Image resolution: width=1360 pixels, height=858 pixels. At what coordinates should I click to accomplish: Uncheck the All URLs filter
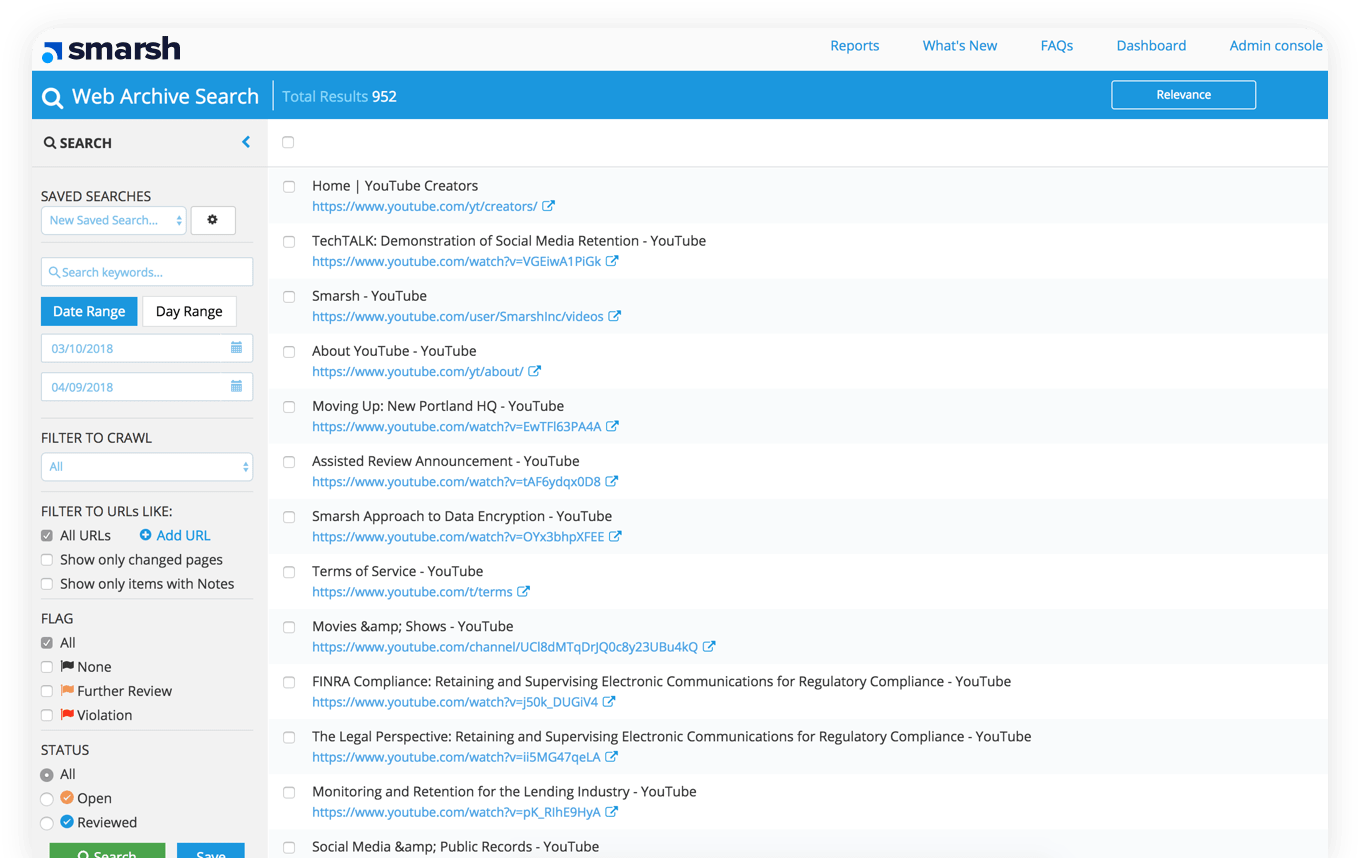pyautogui.click(x=47, y=536)
